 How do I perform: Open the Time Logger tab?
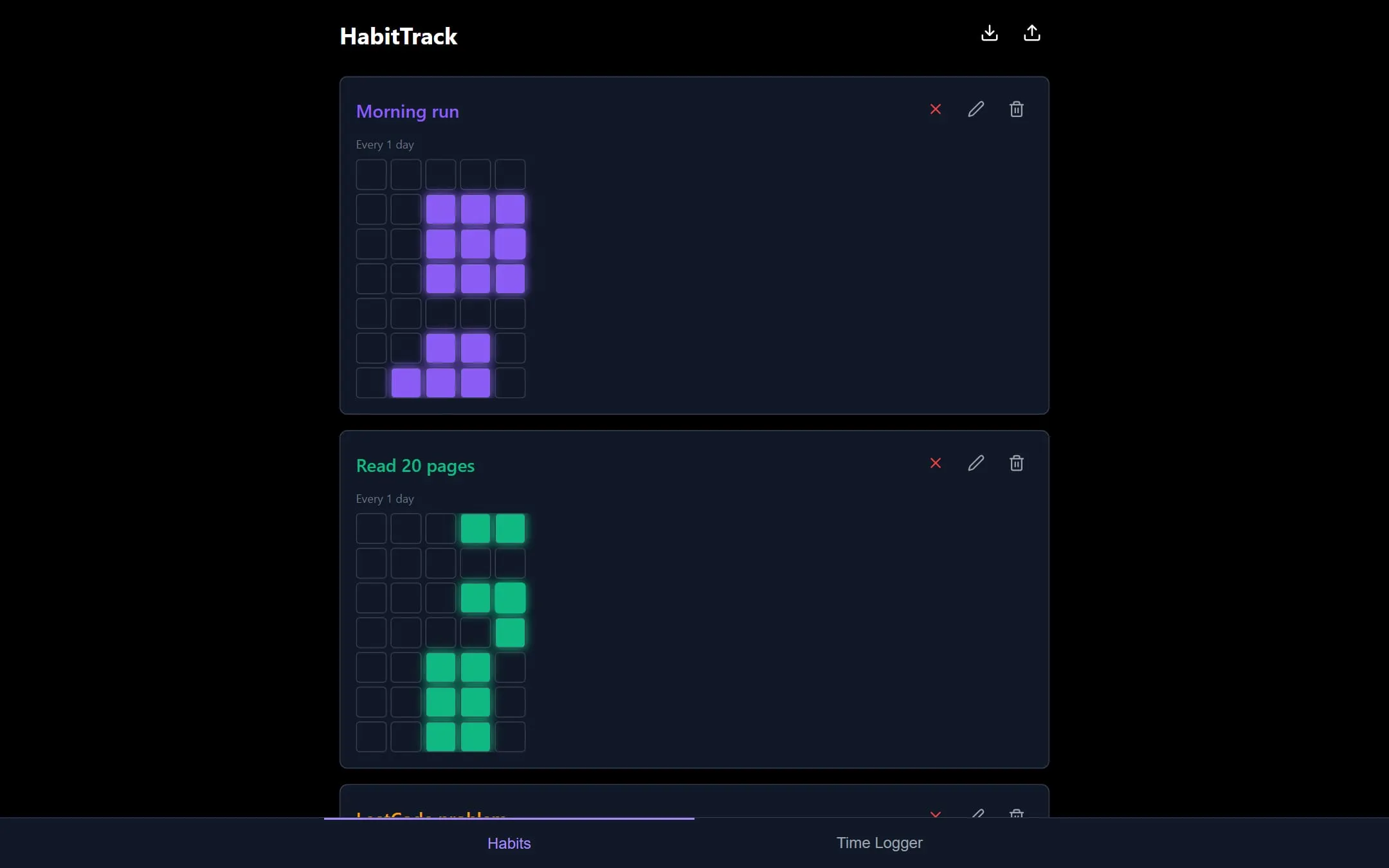coord(879,843)
